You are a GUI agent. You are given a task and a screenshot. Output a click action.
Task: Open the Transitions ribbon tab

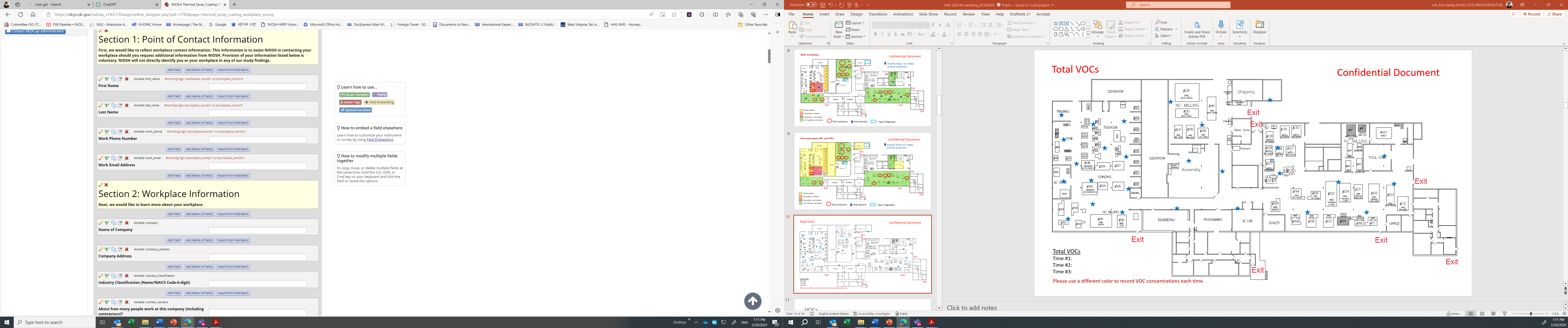pyautogui.click(x=877, y=14)
